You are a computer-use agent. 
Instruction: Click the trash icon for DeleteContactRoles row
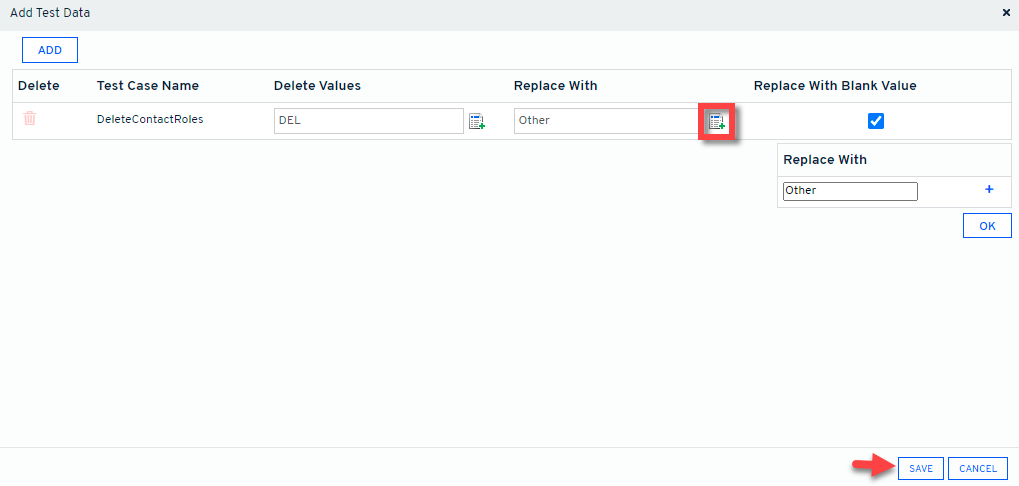click(30, 119)
